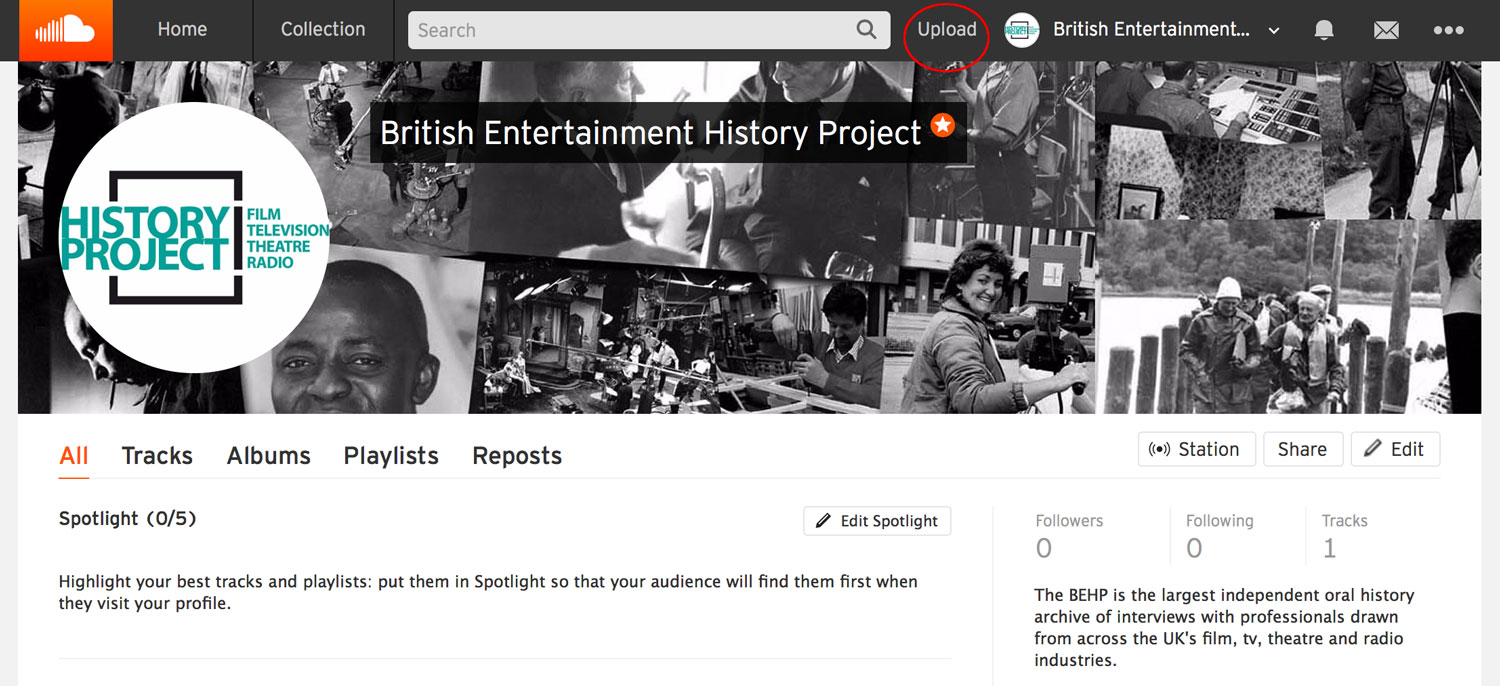This screenshot has height=686, width=1500.
Task: Switch to the Albums tab
Action: [268, 456]
